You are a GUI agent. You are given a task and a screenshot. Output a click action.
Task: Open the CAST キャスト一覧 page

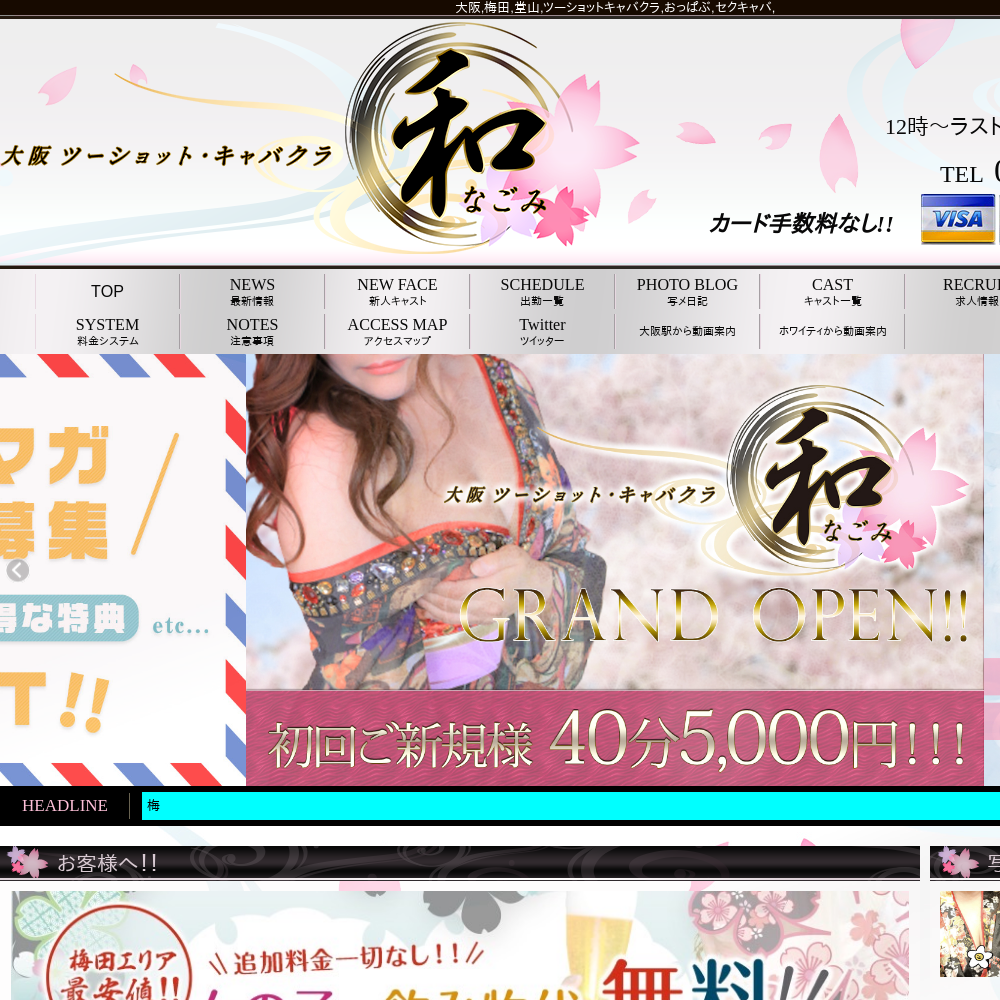tap(832, 292)
